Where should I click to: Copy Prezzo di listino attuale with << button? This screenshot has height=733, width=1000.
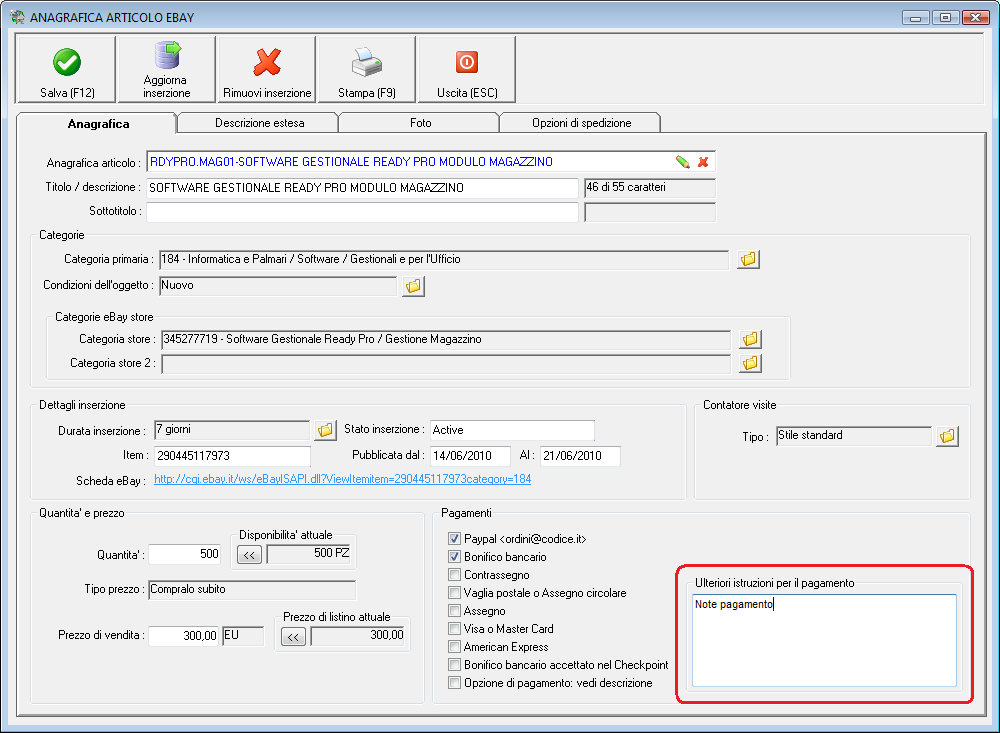(x=293, y=637)
